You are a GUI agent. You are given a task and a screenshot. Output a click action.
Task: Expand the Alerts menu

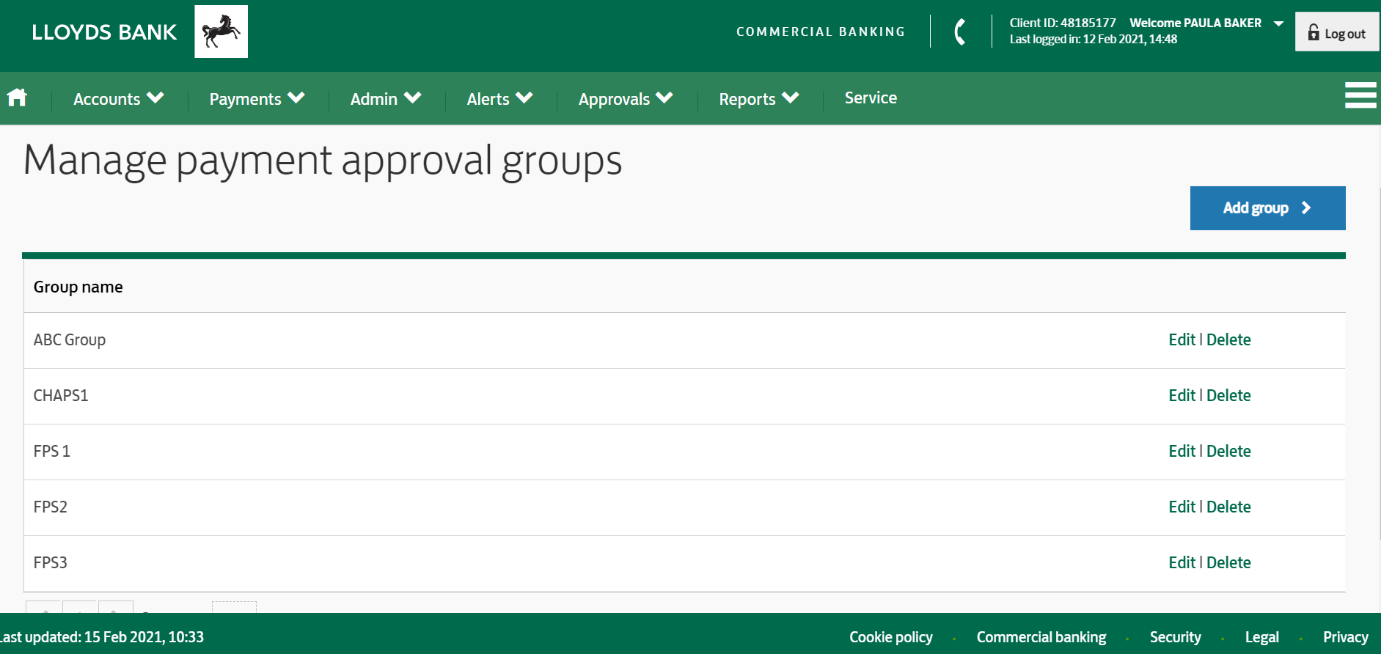[500, 99]
